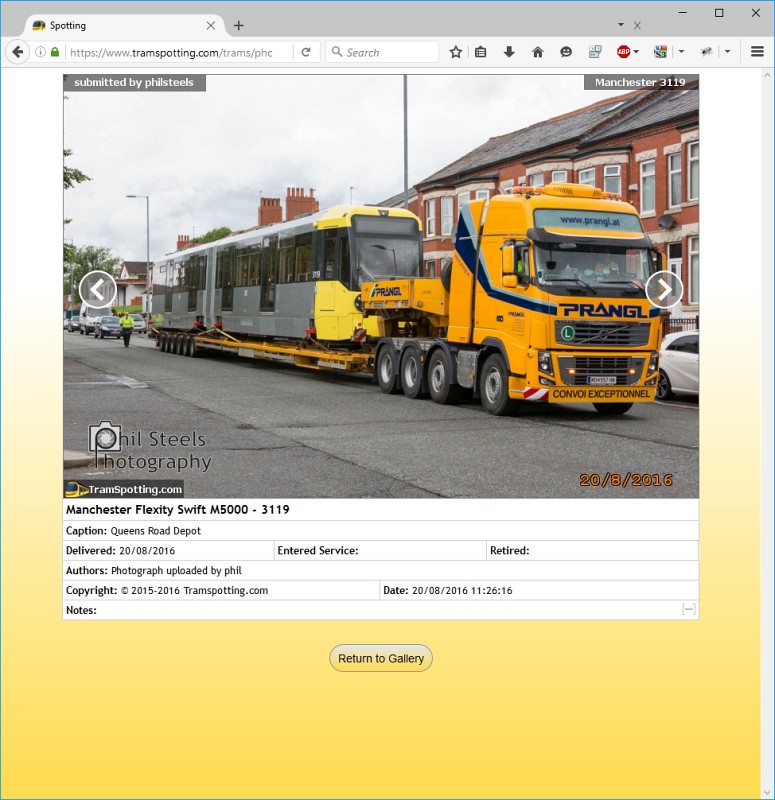Image resolution: width=775 pixels, height=800 pixels.
Task: Go back with the browser back arrow
Action: coord(17,52)
